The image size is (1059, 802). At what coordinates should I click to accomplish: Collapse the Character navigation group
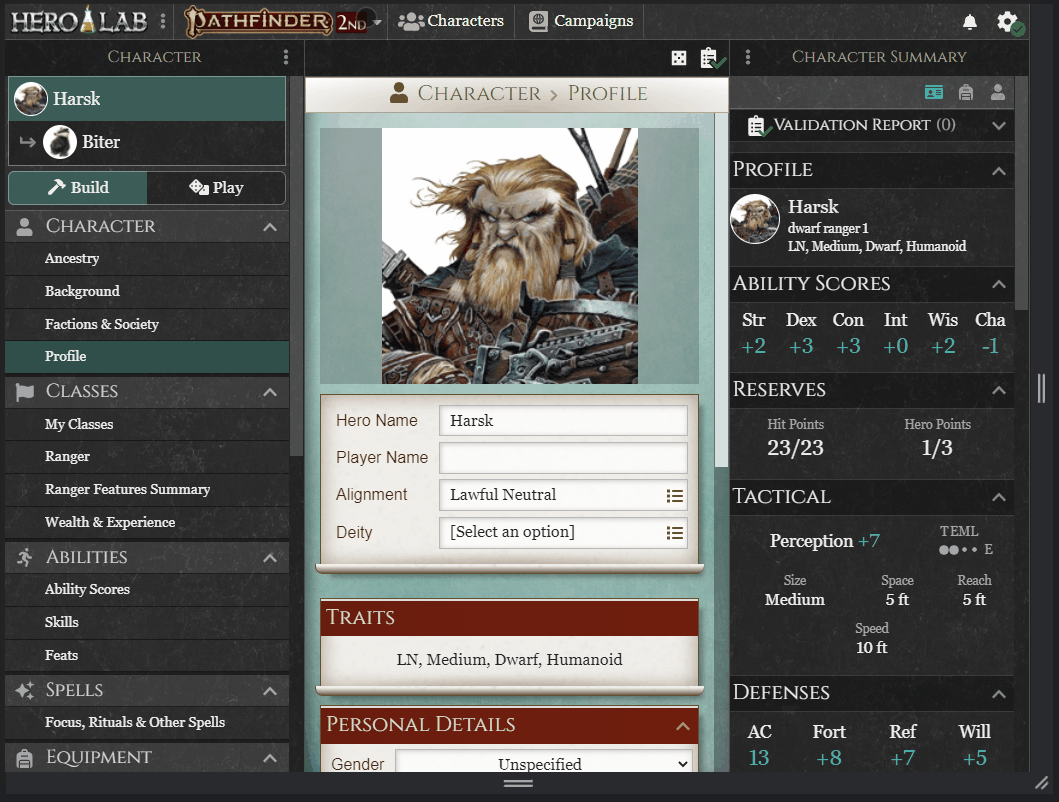click(x=270, y=227)
